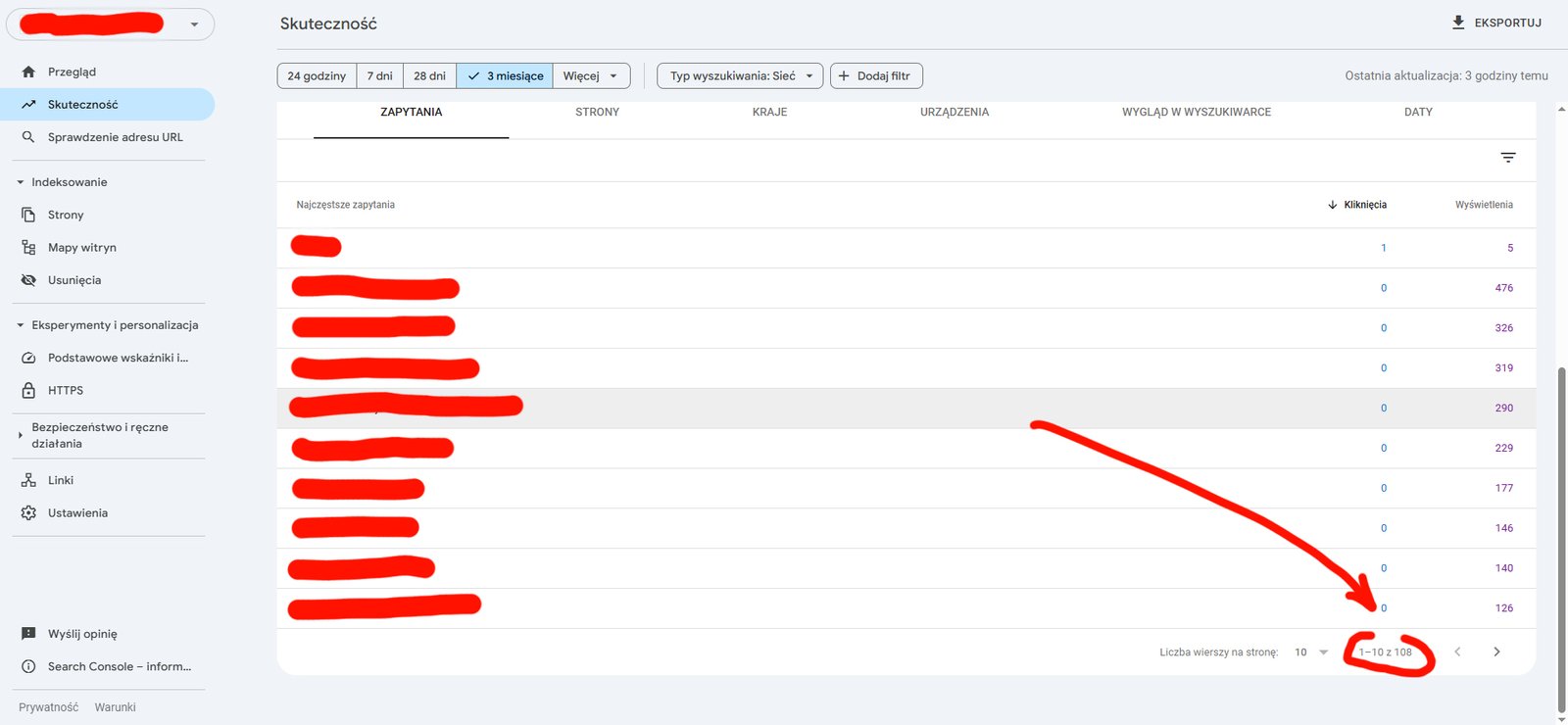Viewport: 1568px width, 725px height.
Task: Open rows per page dropdown
Action: [x=1311, y=652]
